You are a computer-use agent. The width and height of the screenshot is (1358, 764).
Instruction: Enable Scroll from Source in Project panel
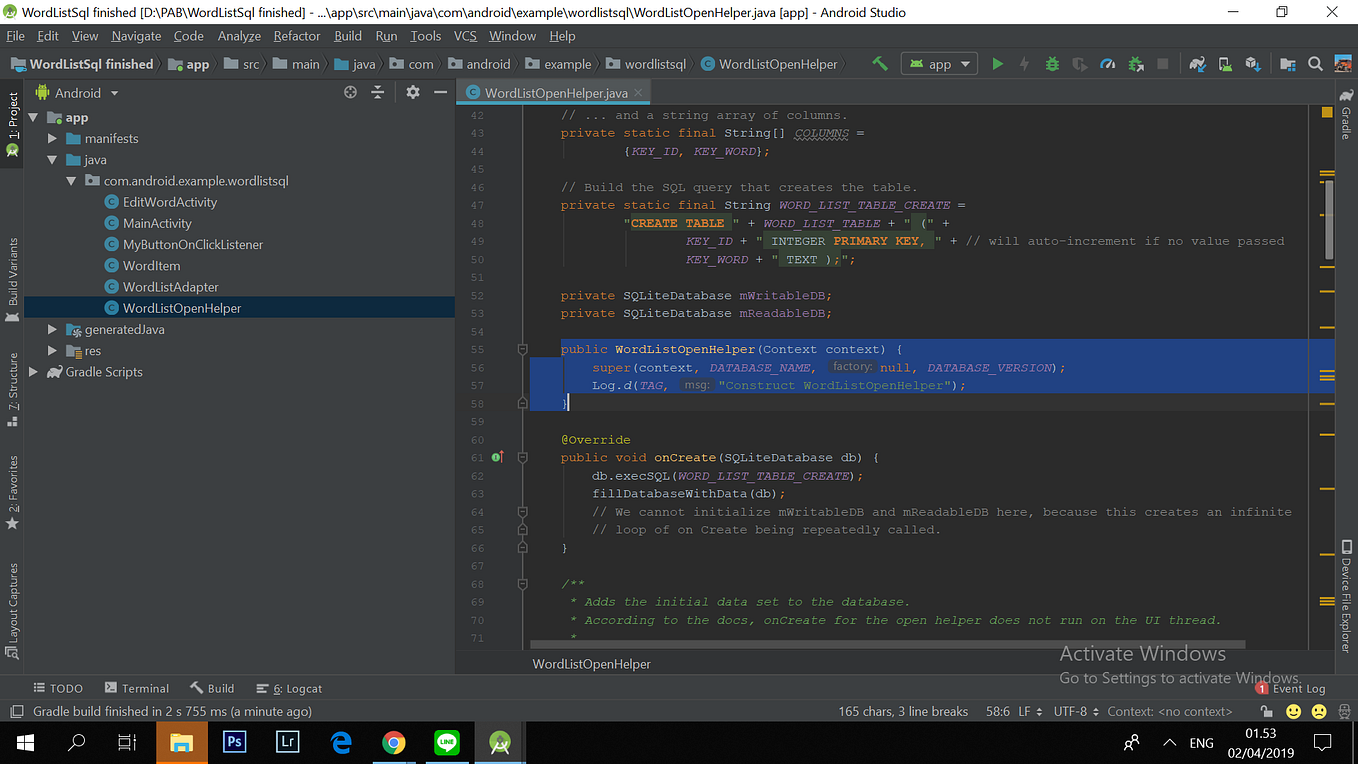[350, 92]
